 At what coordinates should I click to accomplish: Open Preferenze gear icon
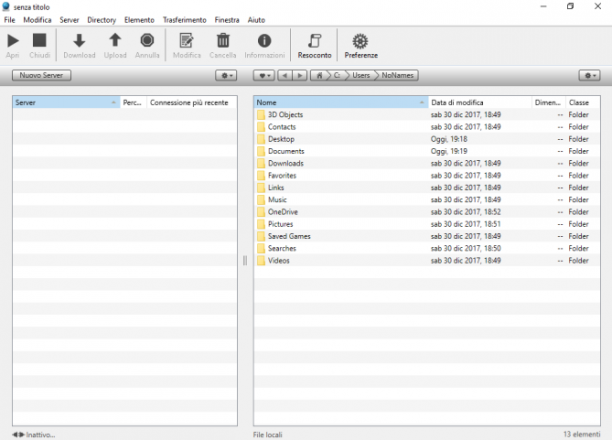click(360, 41)
